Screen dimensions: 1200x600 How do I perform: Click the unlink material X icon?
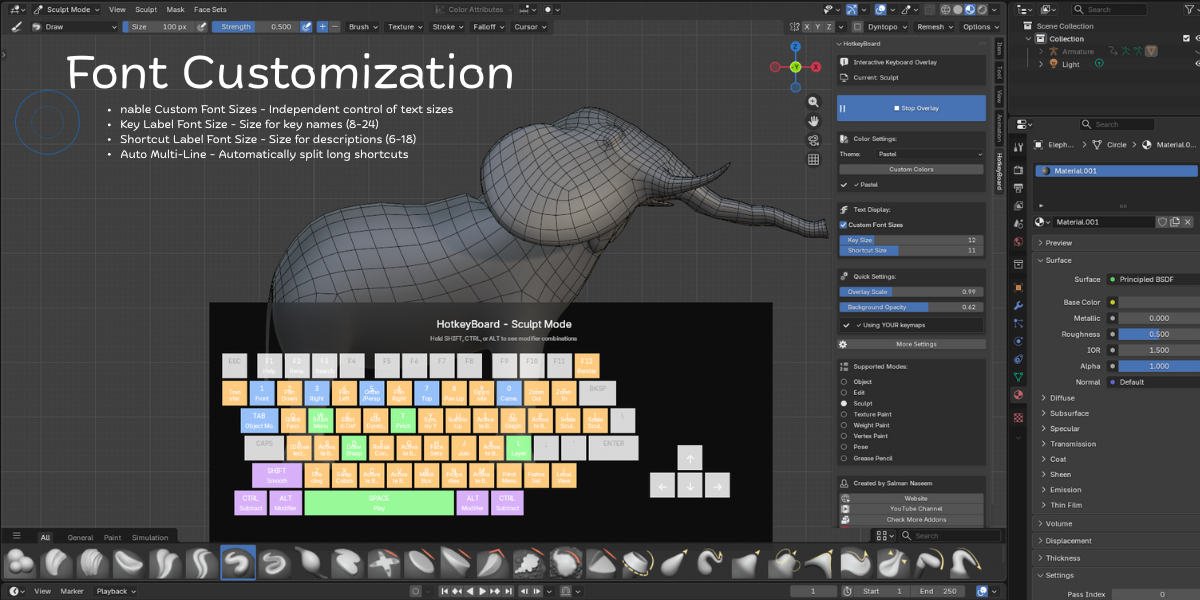click(1189, 222)
